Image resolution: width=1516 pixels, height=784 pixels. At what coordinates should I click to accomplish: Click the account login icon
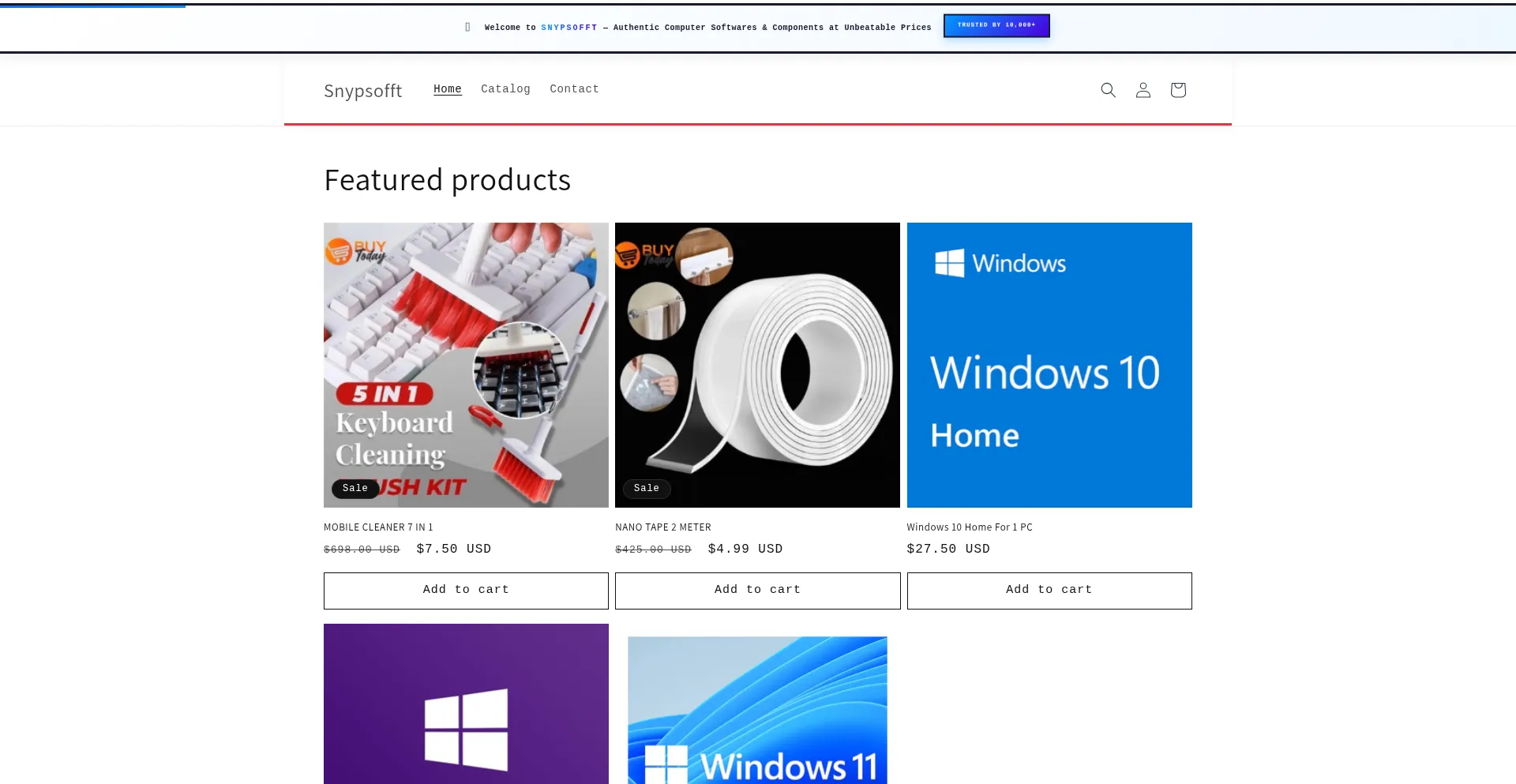point(1143,90)
